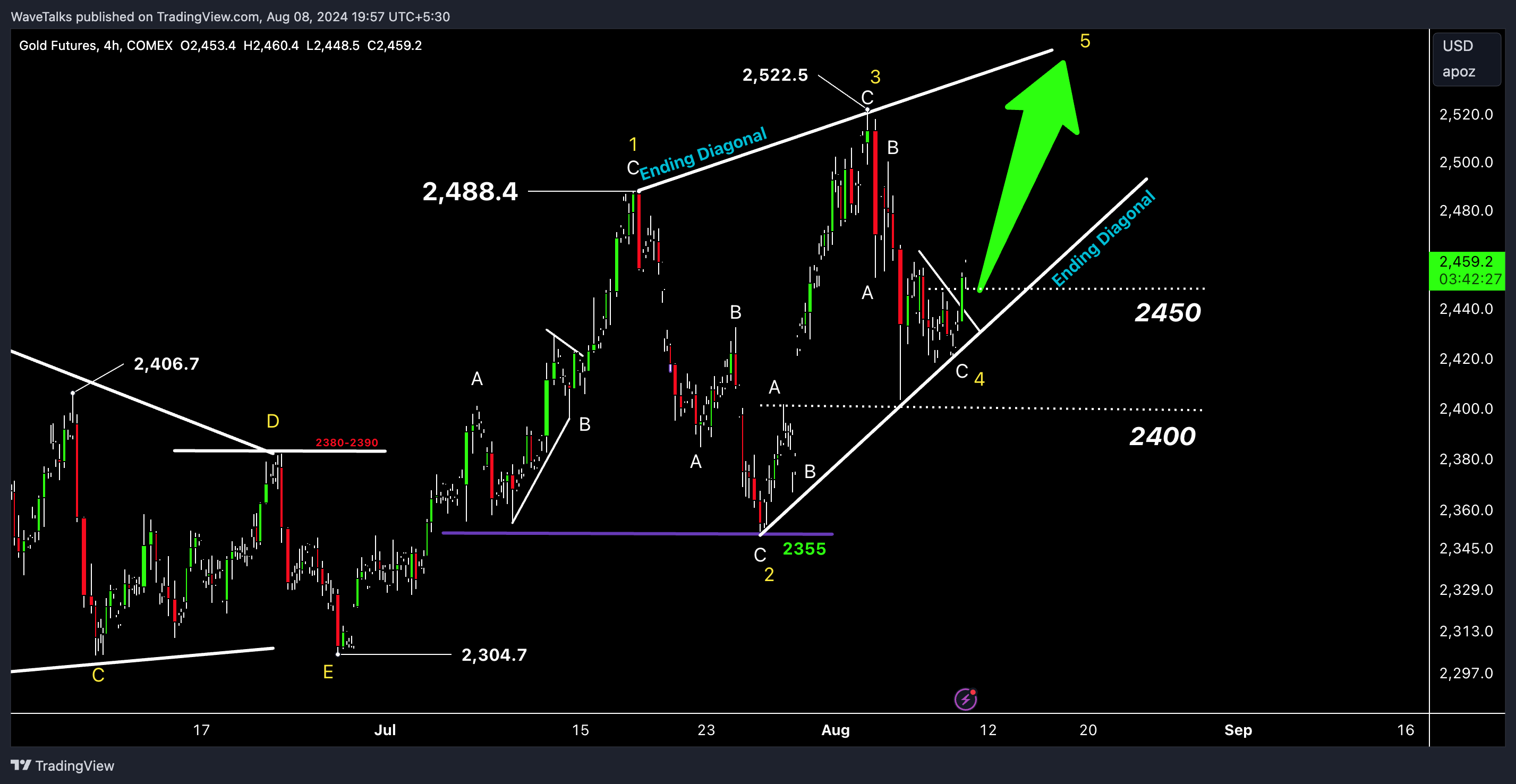Click the 2,520.0 price axis value
Screen dimensions: 1516x784
pos(1466,114)
